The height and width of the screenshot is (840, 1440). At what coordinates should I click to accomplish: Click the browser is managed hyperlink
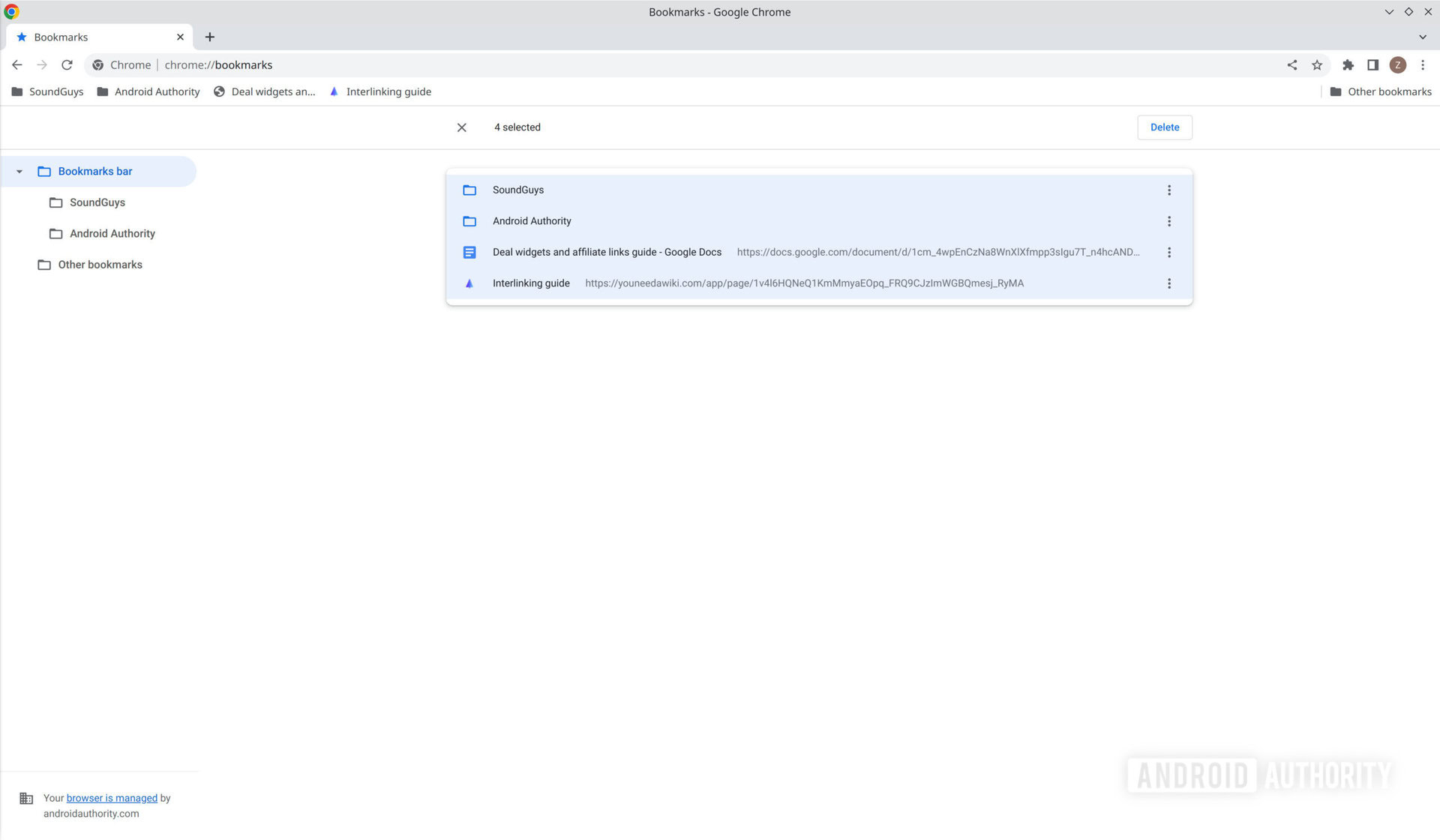pos(111,797)
